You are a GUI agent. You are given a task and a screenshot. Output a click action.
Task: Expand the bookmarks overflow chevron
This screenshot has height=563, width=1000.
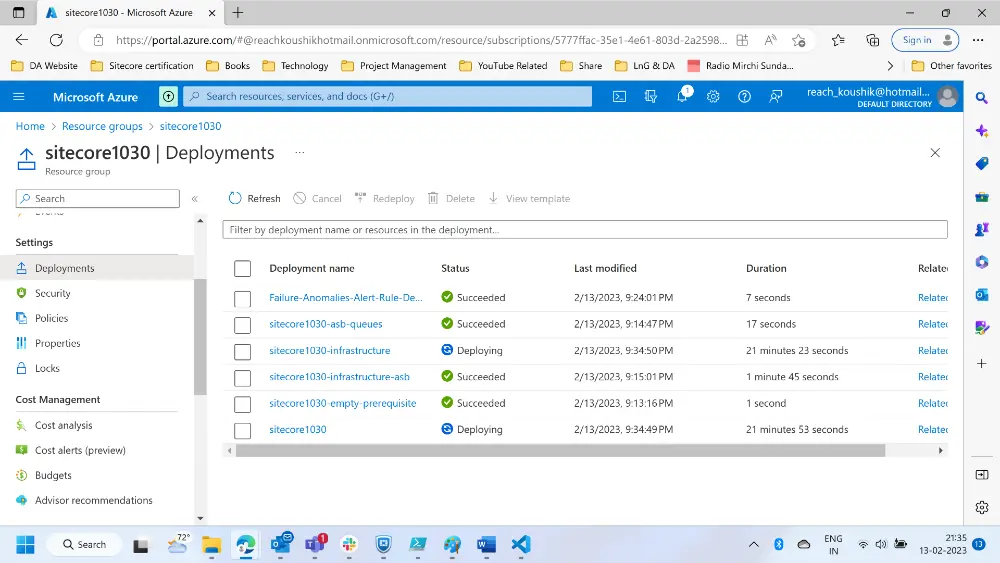coord(890,66)
